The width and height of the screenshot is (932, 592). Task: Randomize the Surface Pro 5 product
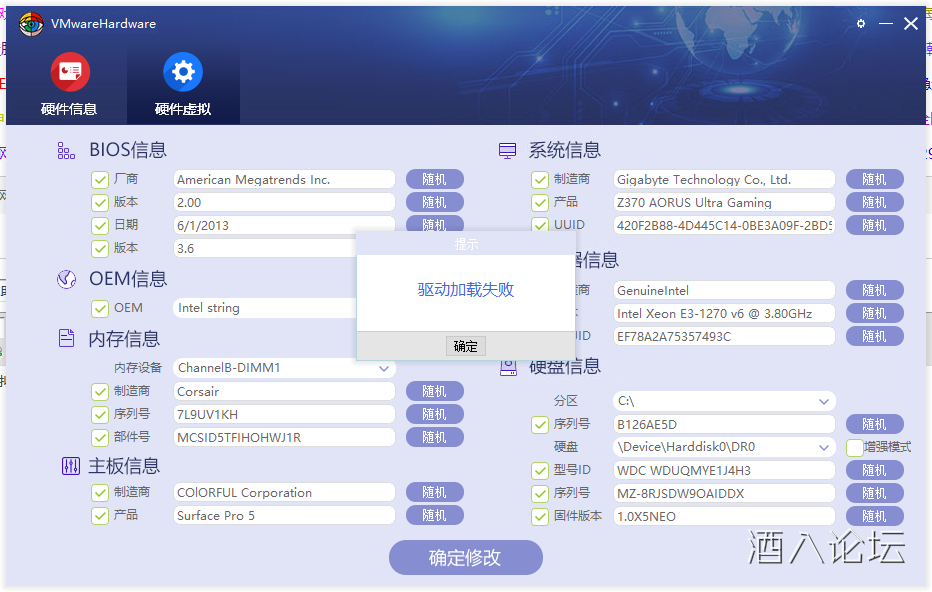point(434,515)
